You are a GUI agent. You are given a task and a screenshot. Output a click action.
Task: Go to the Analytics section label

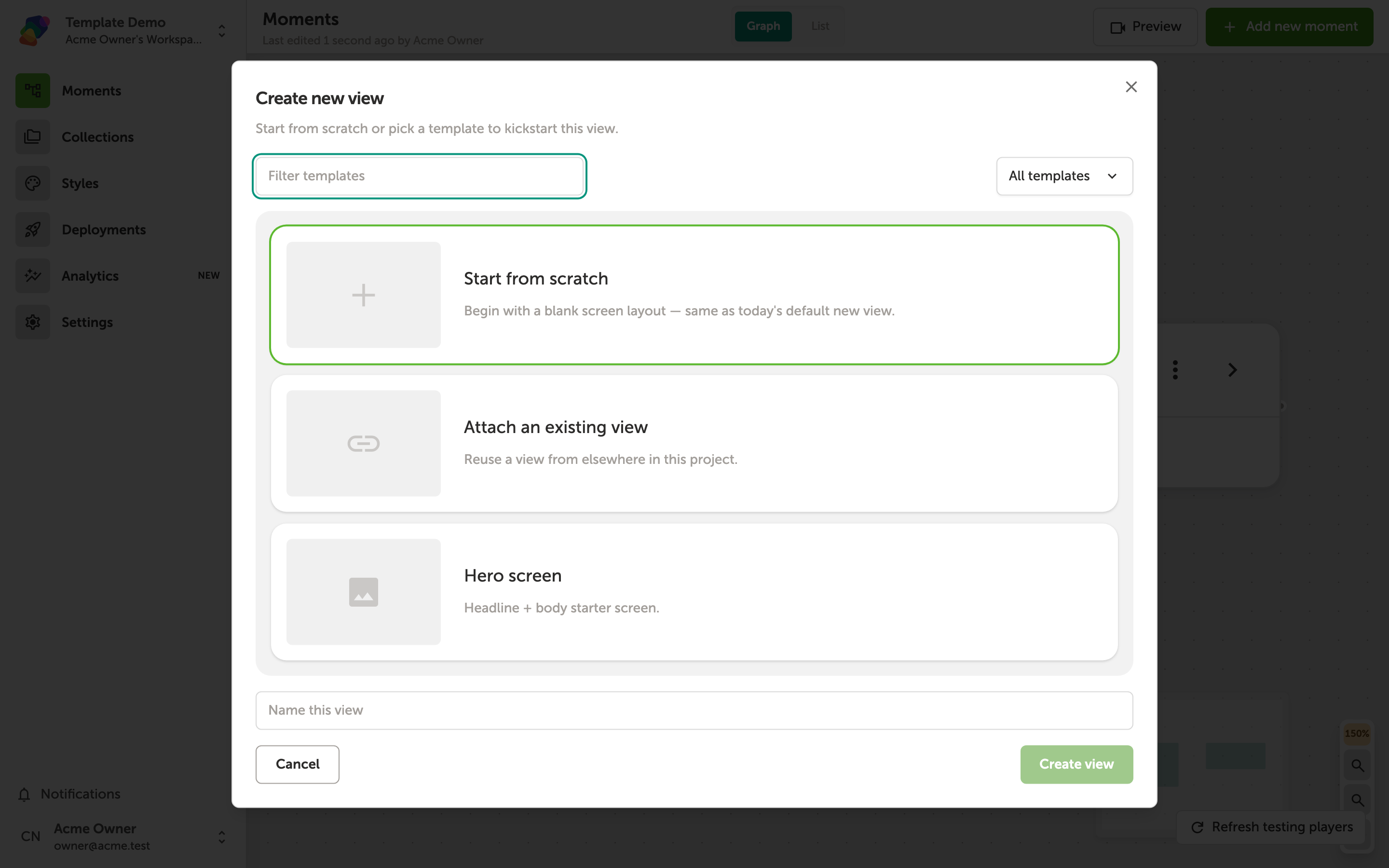click(x=90, y=275)
